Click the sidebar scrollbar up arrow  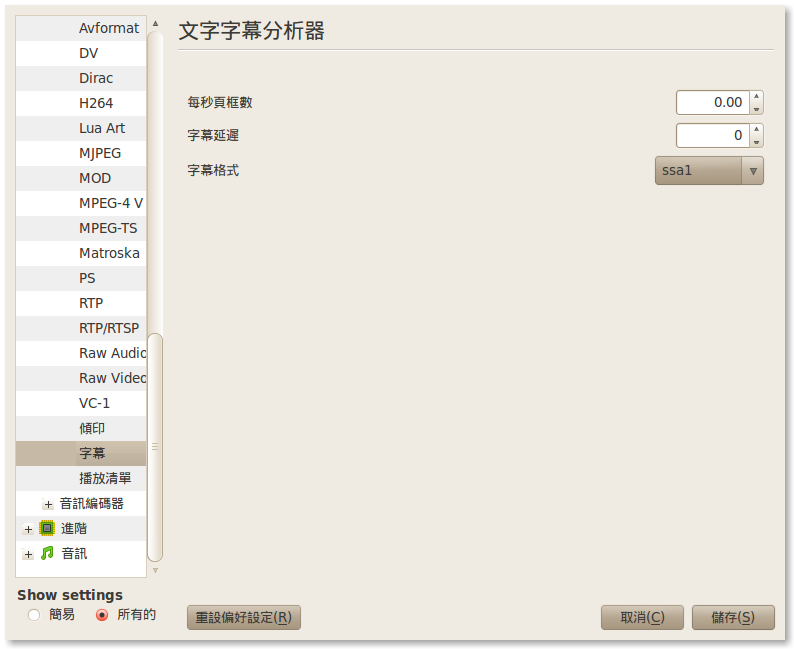tap(155, 23)
